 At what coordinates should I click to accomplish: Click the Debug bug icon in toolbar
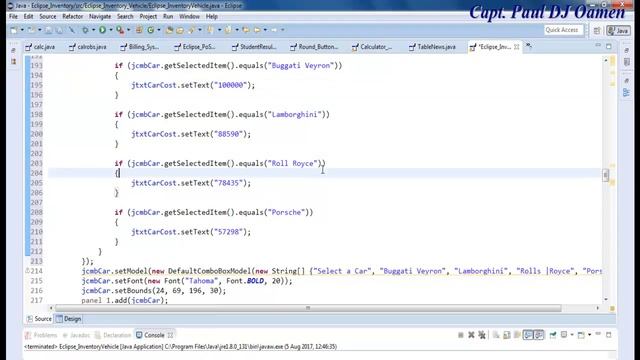pyautogui.click(x=85, y=30)
